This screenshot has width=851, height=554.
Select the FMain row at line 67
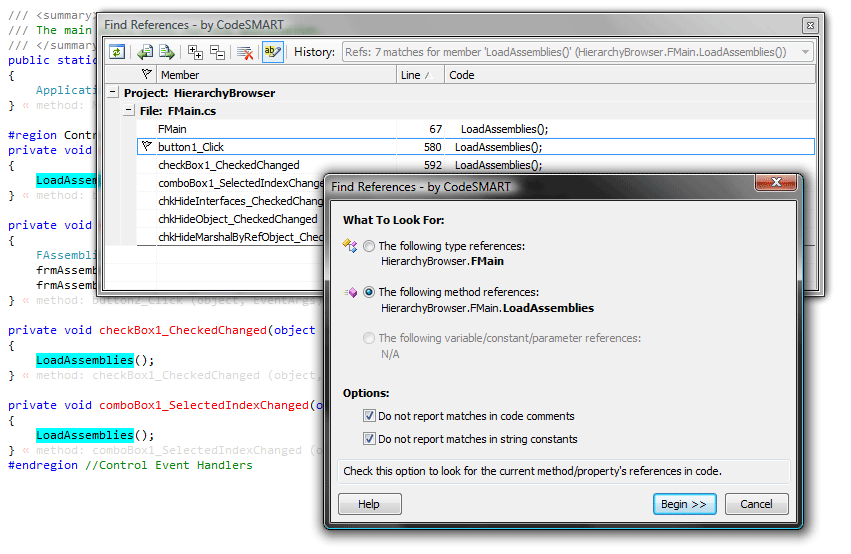(x=476, y=129)
